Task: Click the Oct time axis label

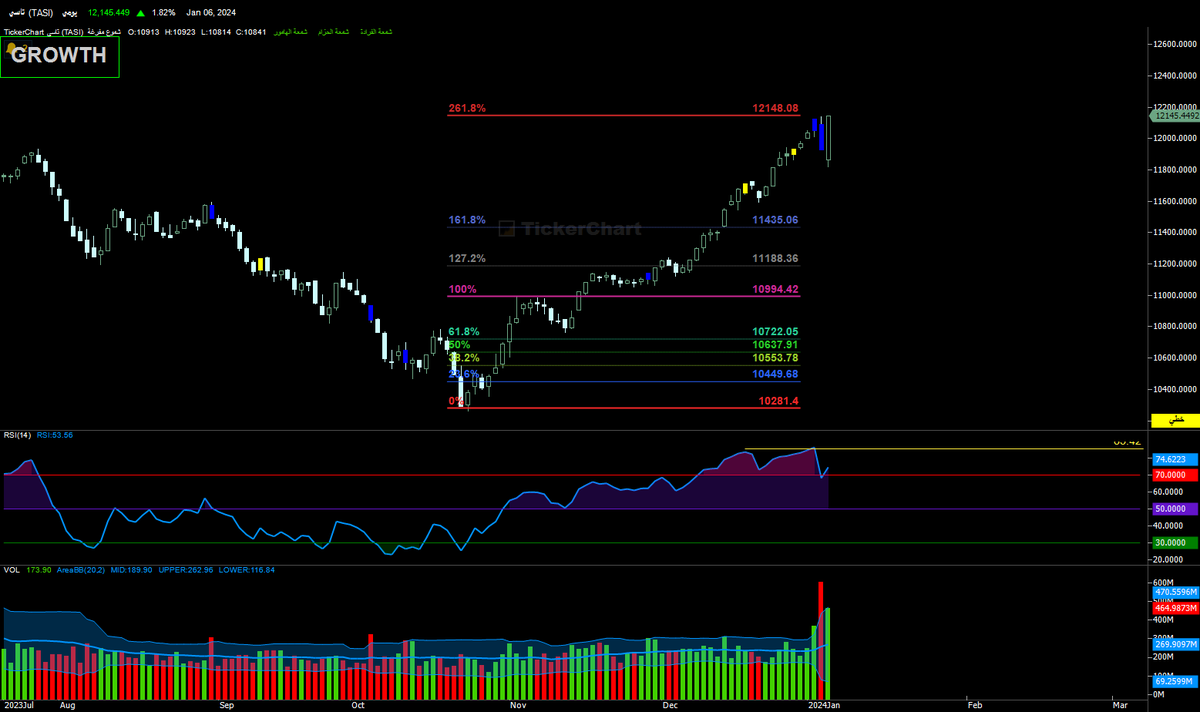Action: [358, 705]
